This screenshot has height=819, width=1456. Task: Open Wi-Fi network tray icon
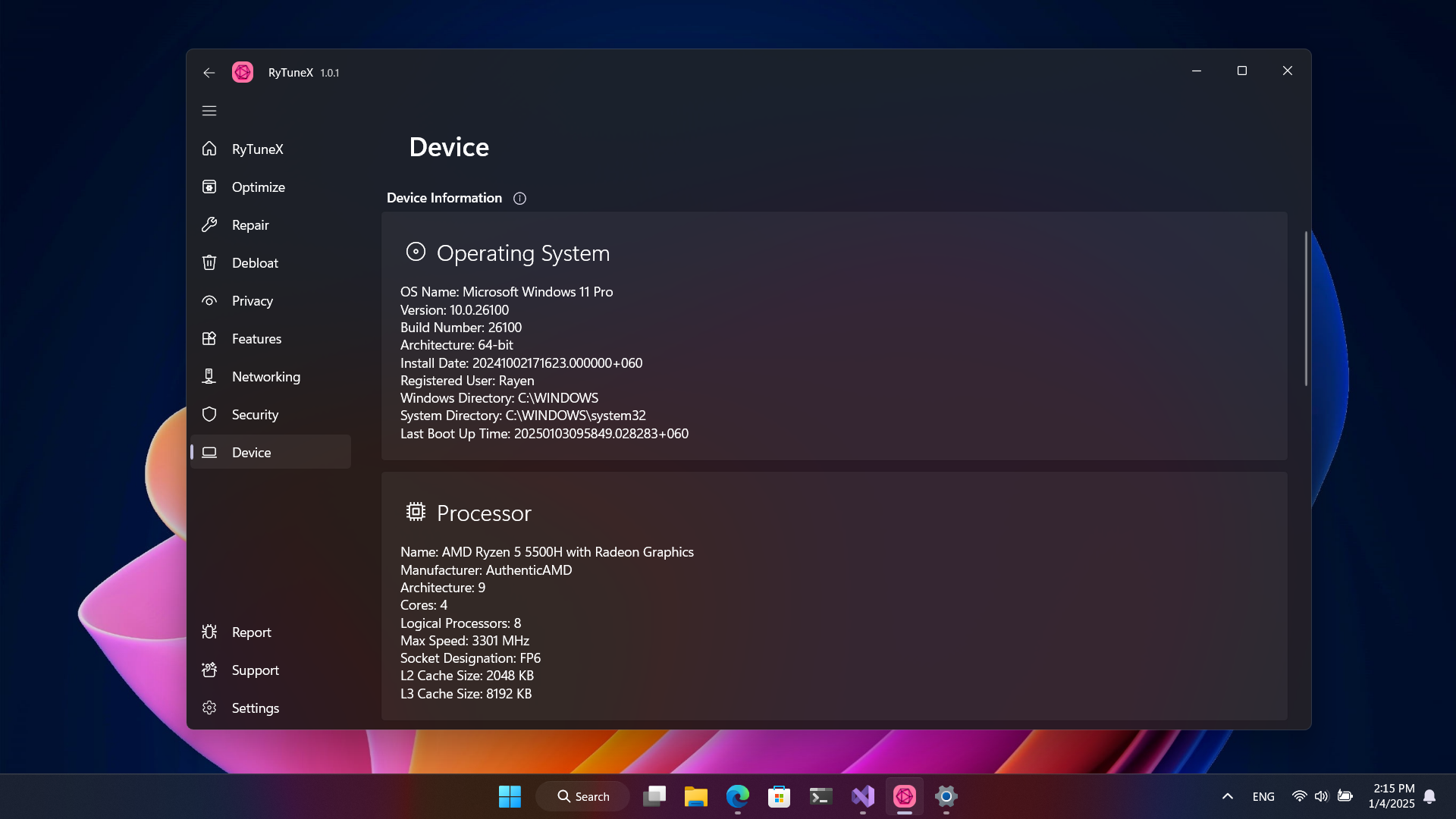point(1299,796)
